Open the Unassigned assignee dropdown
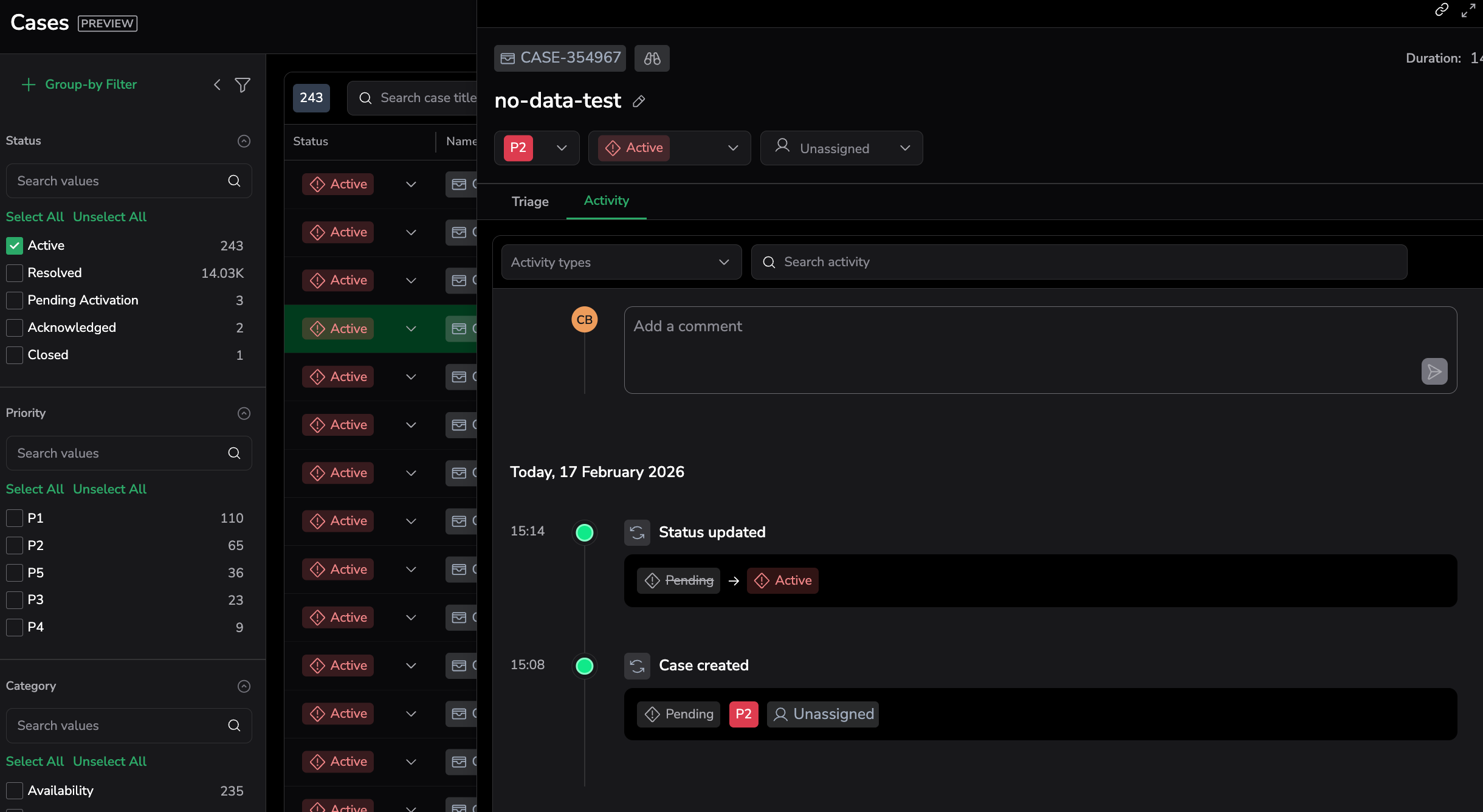This screenshot has height=812, width=1483. pos(841,148)
